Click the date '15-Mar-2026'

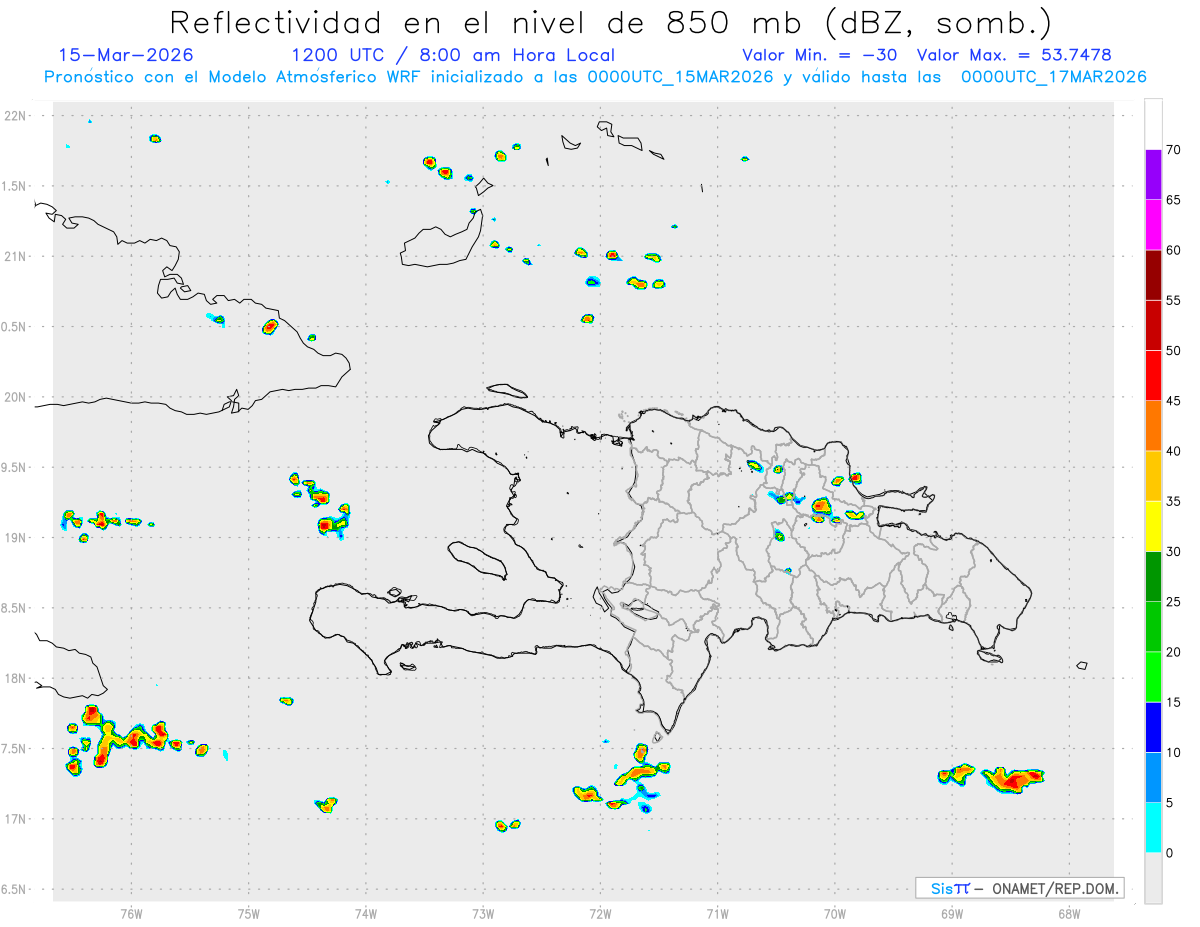(x=126, y=55)
